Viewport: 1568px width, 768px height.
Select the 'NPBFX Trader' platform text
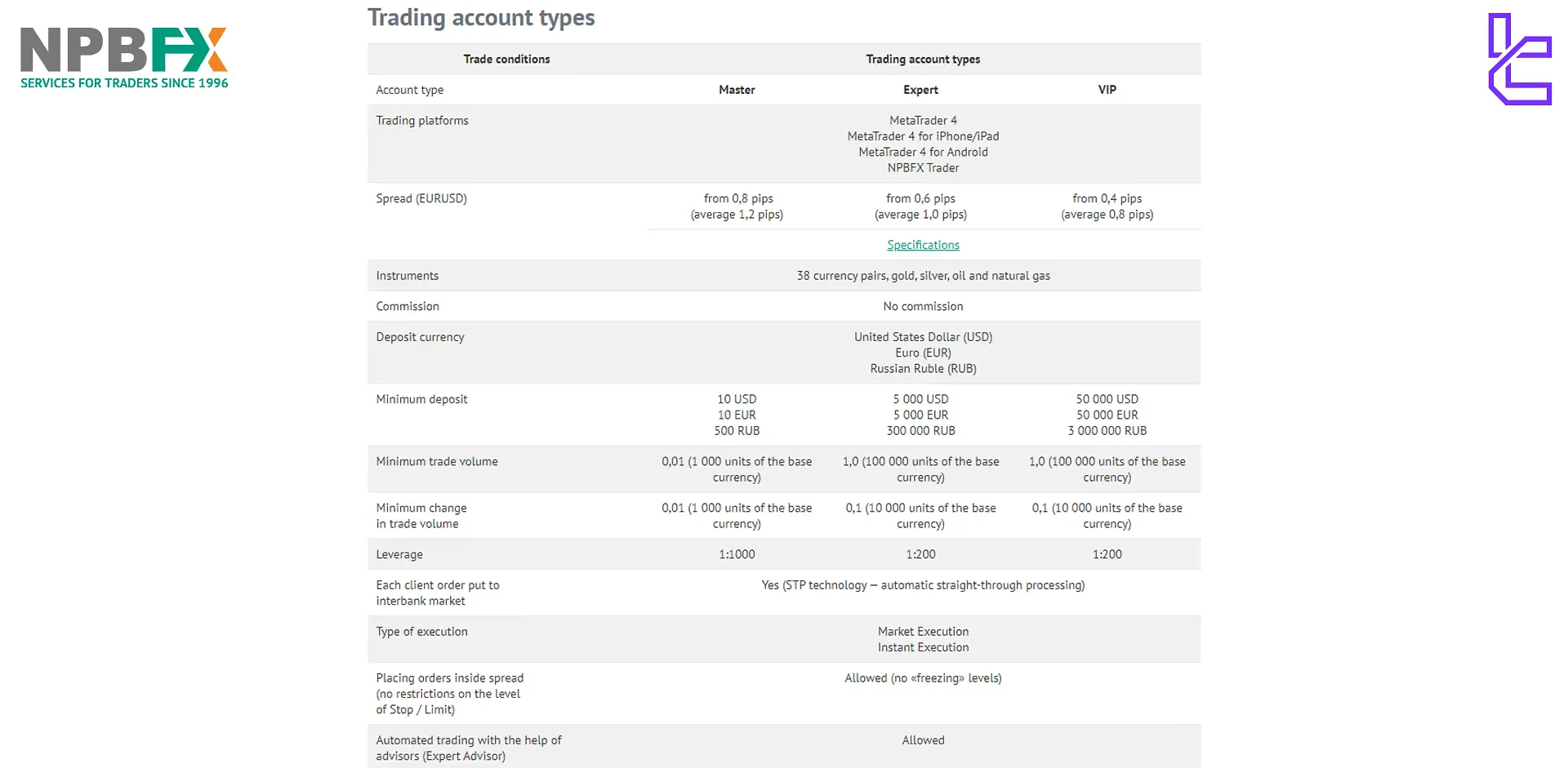coord(923,167)
